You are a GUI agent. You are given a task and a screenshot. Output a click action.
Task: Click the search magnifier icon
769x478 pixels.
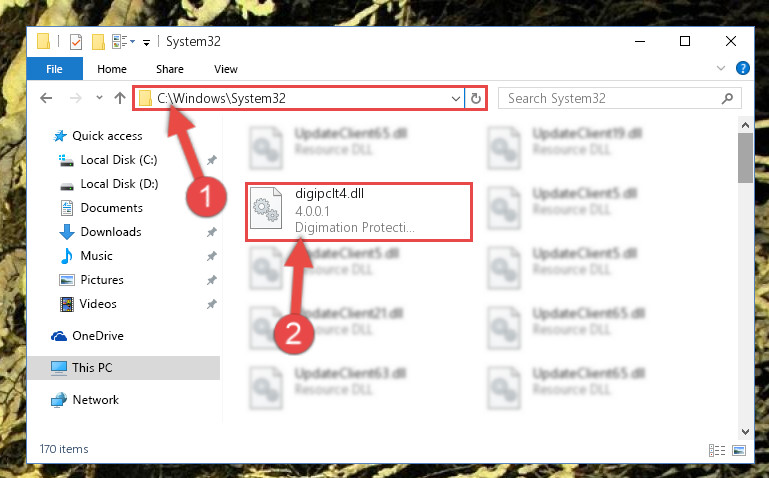(x=727, y=99)
